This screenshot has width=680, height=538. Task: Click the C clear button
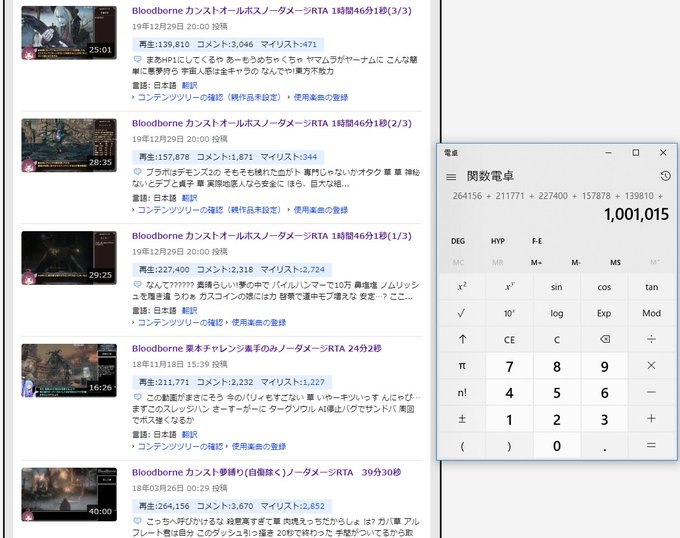tap(556, 339)
